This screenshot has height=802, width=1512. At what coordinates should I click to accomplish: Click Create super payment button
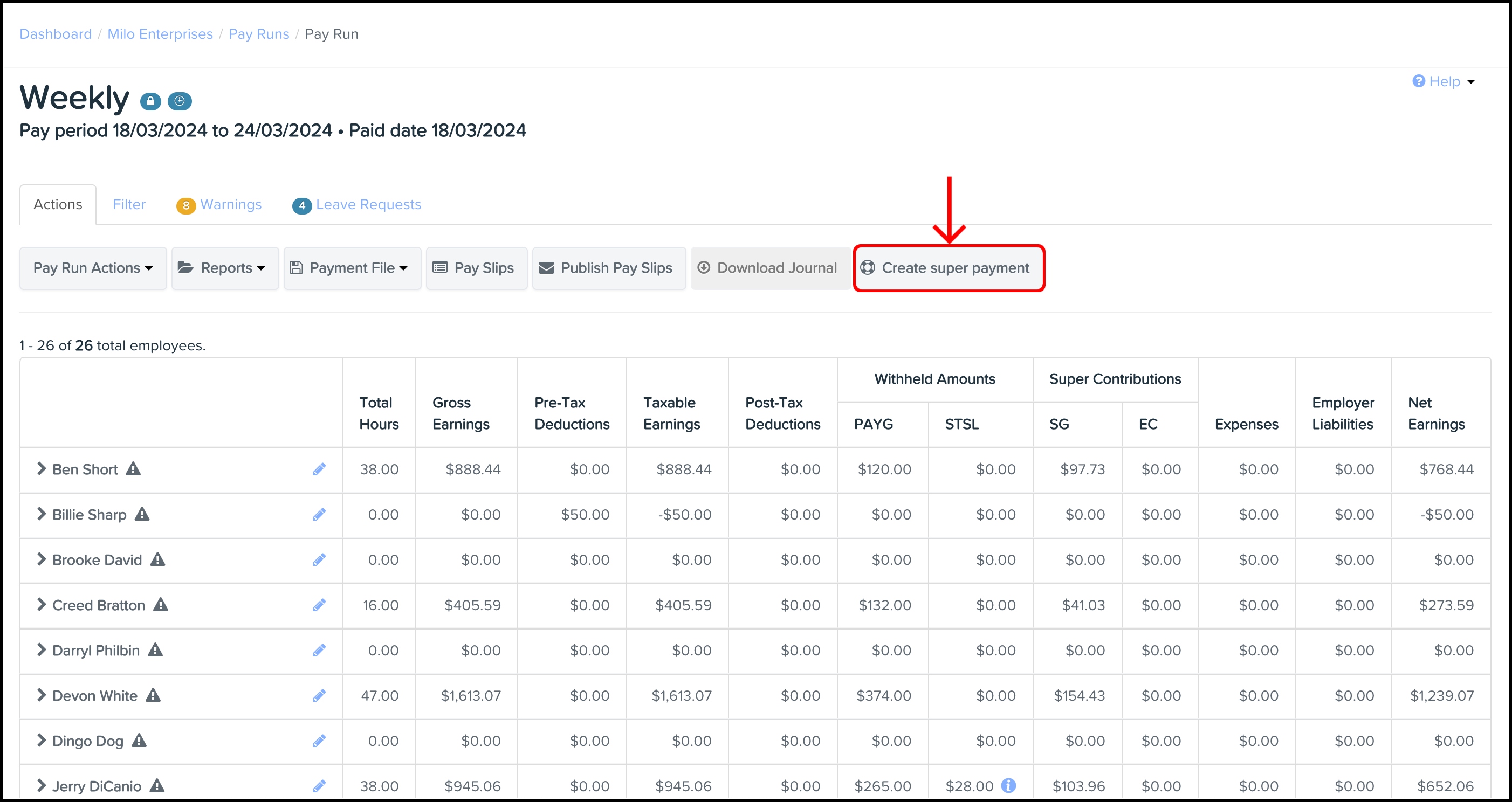(x=949, y=268)
